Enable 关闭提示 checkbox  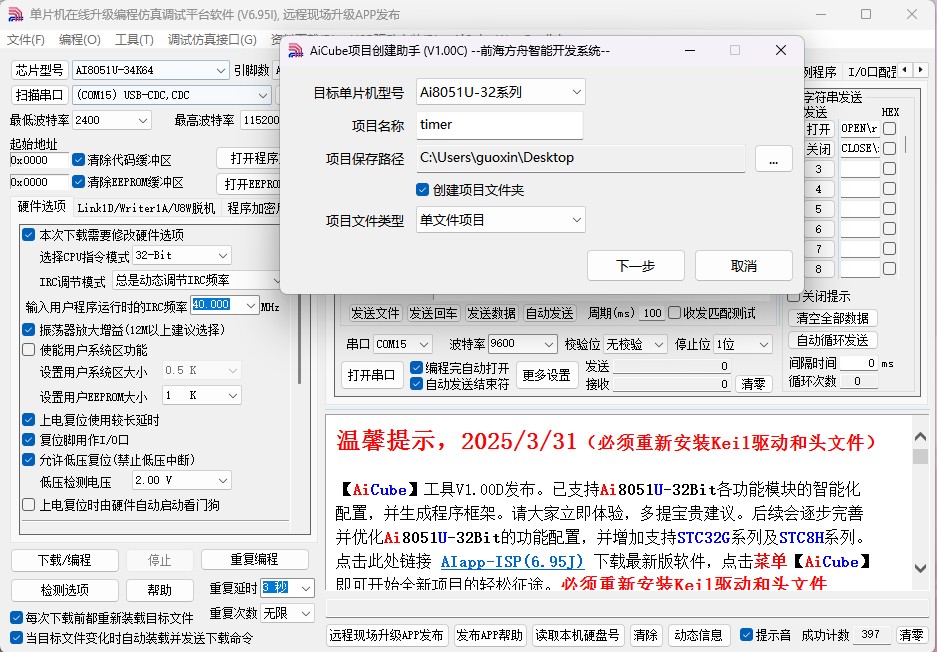[x=794, y=296]
